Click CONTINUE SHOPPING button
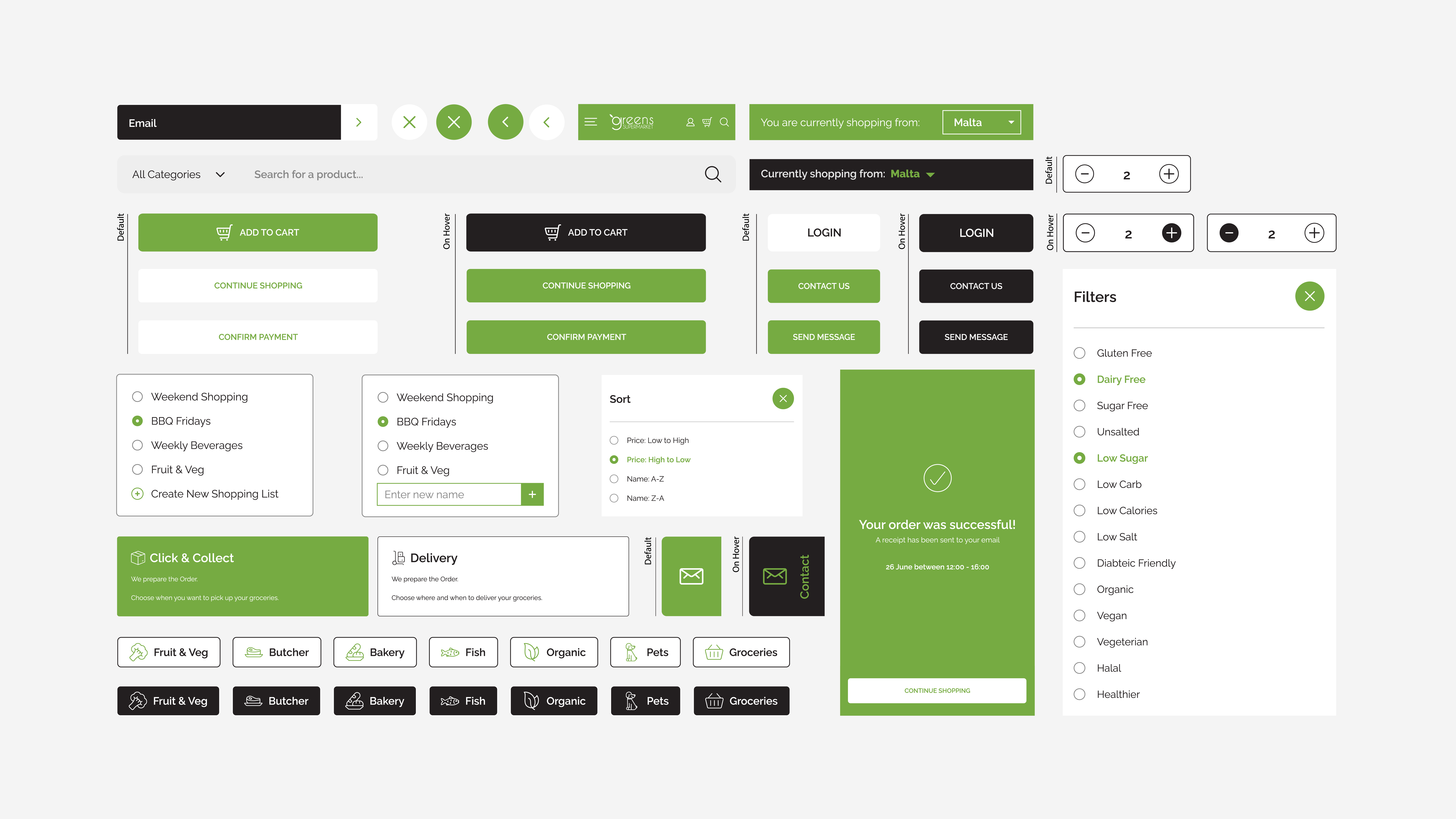This screenshot has height=819, width=1456. pos(258,285)
